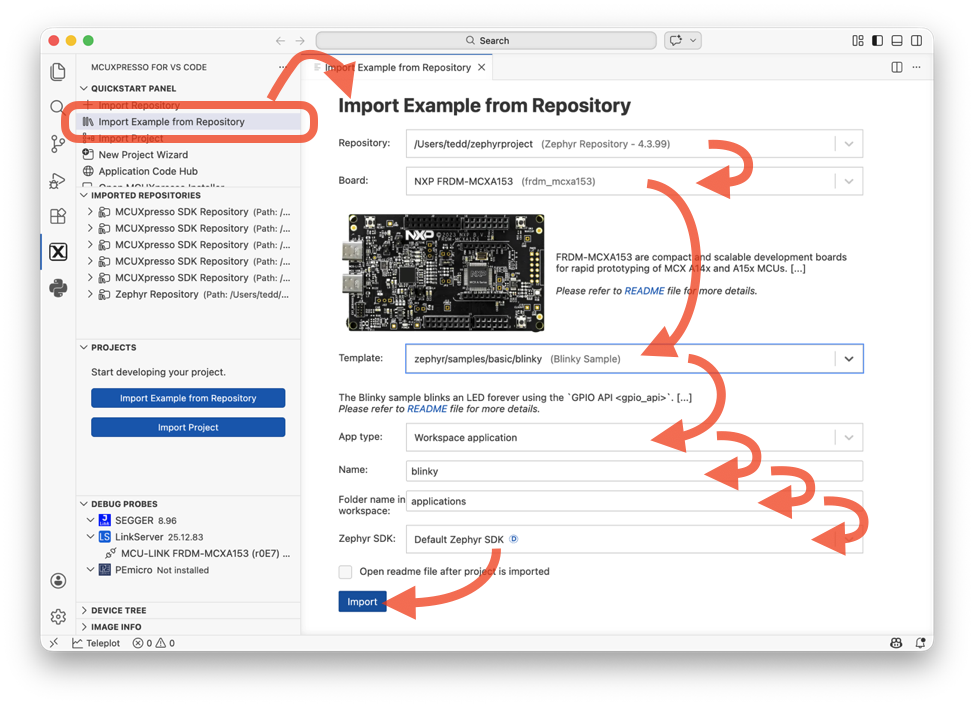The height and width of the screenshot is (706, 976).
Task: Open MCUXpresso panel ellipsis menu
Action: coord(283,67)
